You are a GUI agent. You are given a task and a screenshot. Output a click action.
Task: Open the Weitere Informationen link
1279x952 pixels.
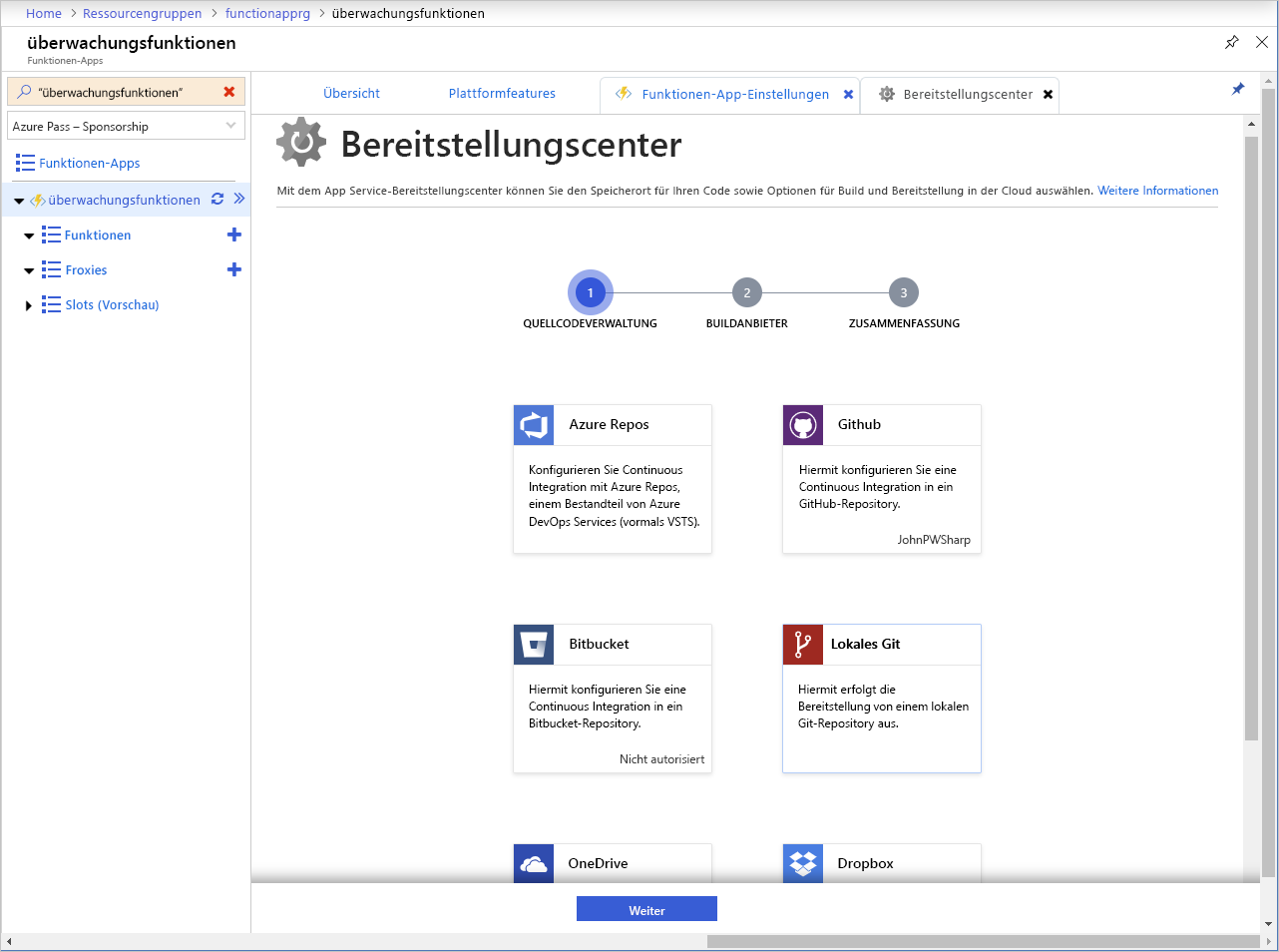(x=1158, y=191)
